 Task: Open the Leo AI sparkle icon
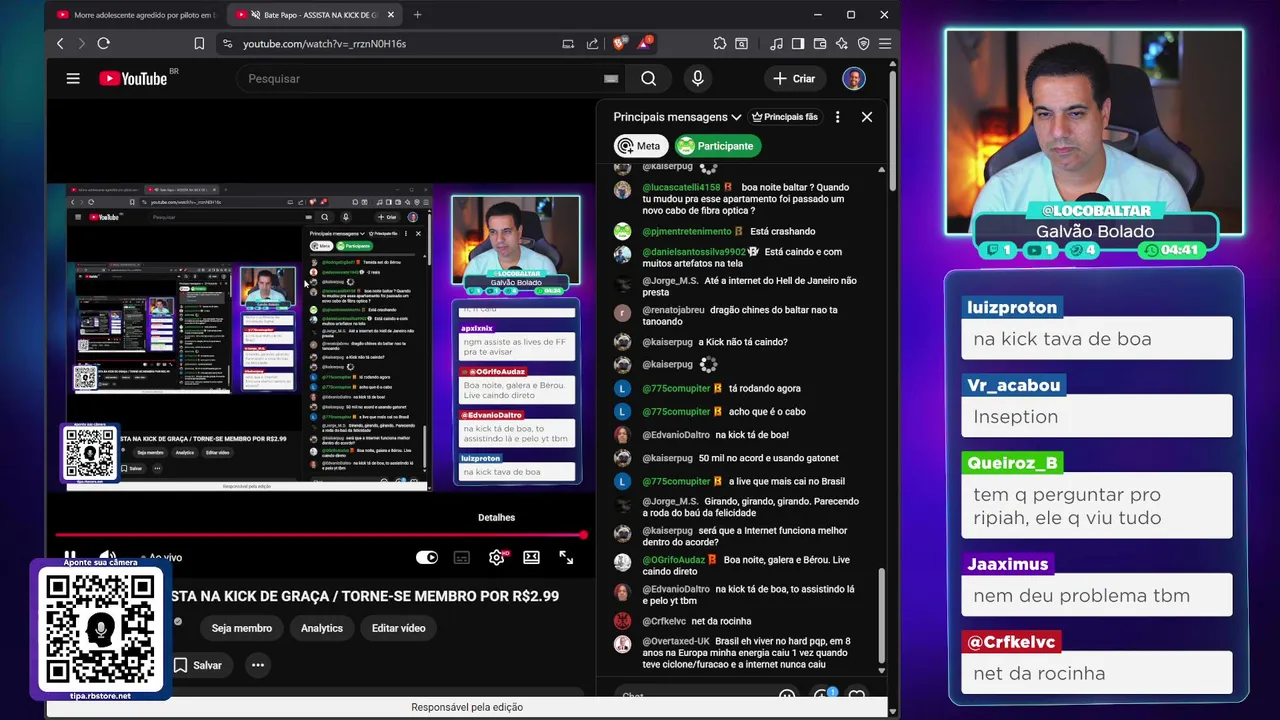click(841, 44)
